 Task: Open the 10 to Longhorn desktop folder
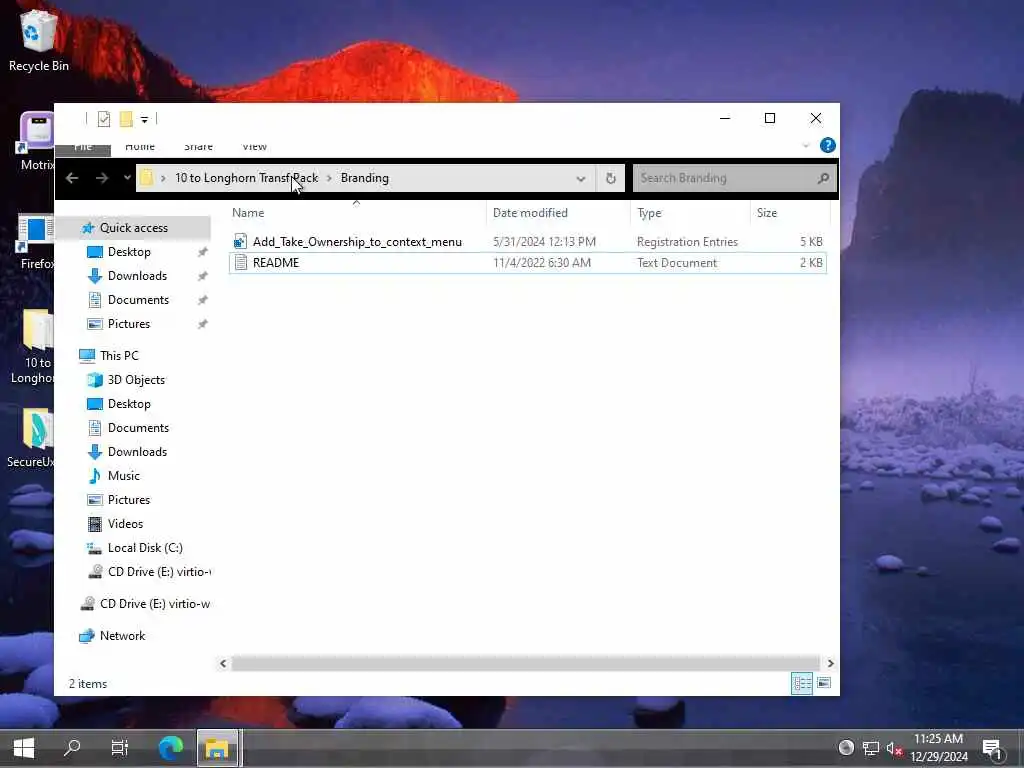pos(33,347)
